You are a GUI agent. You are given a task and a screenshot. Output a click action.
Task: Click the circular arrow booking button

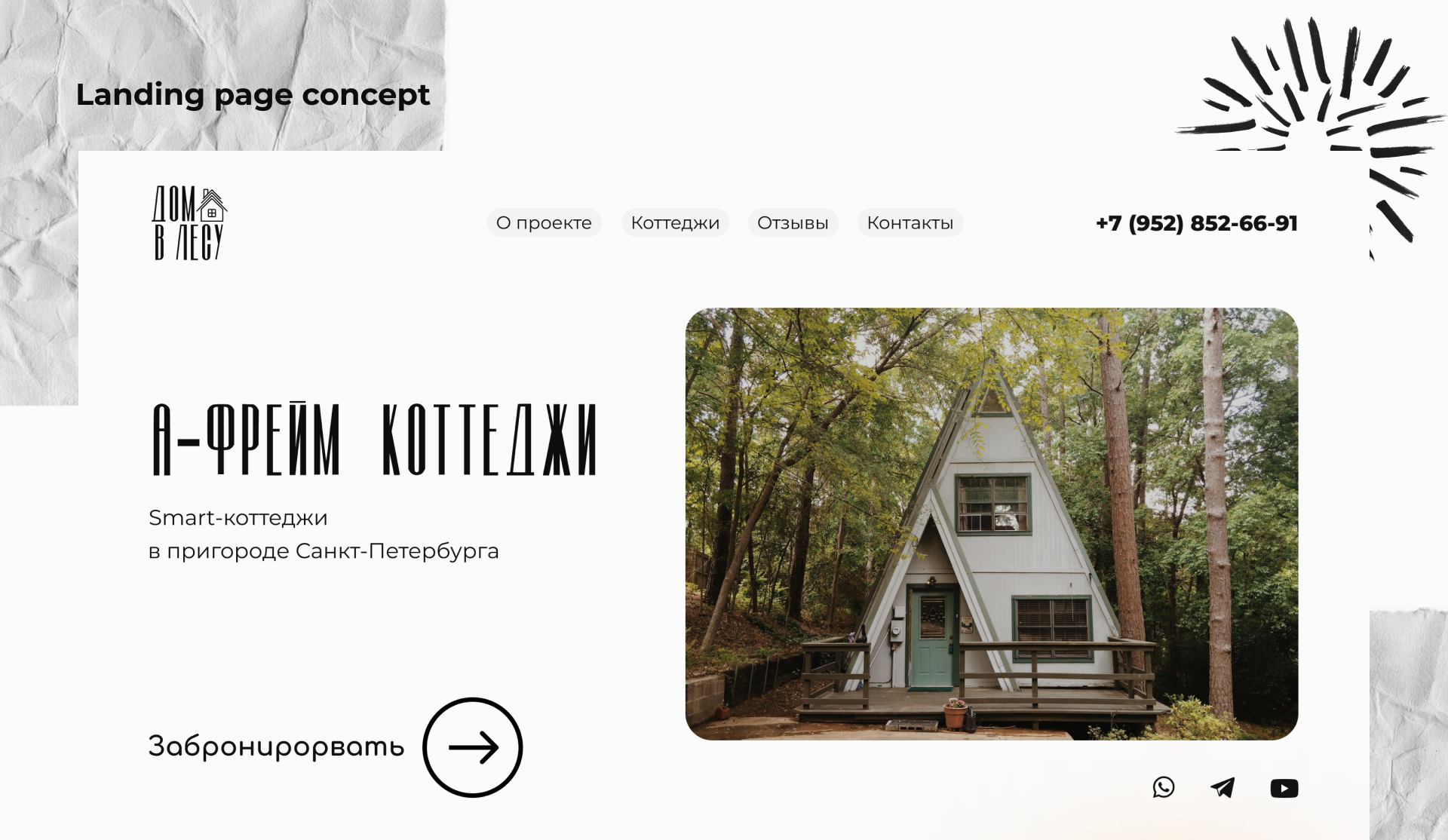tap(473, 747)
